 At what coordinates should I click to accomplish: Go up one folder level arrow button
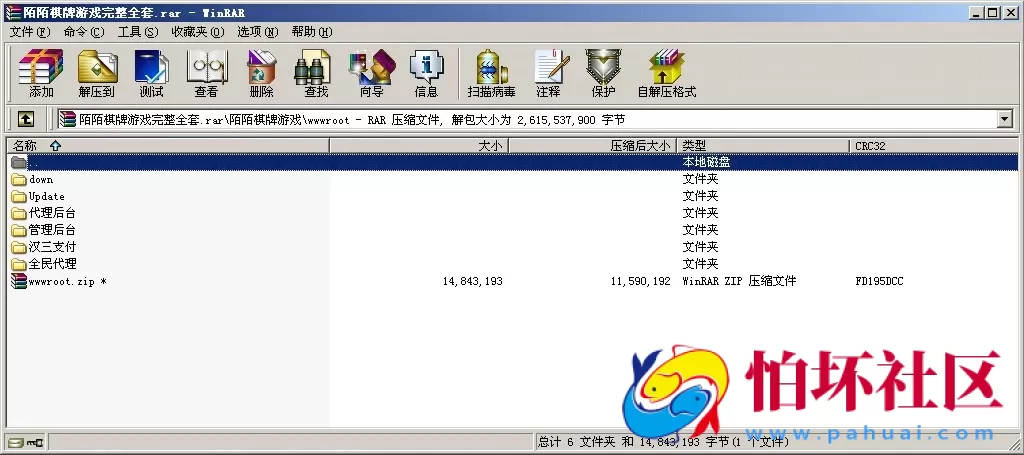pos(25,119)
